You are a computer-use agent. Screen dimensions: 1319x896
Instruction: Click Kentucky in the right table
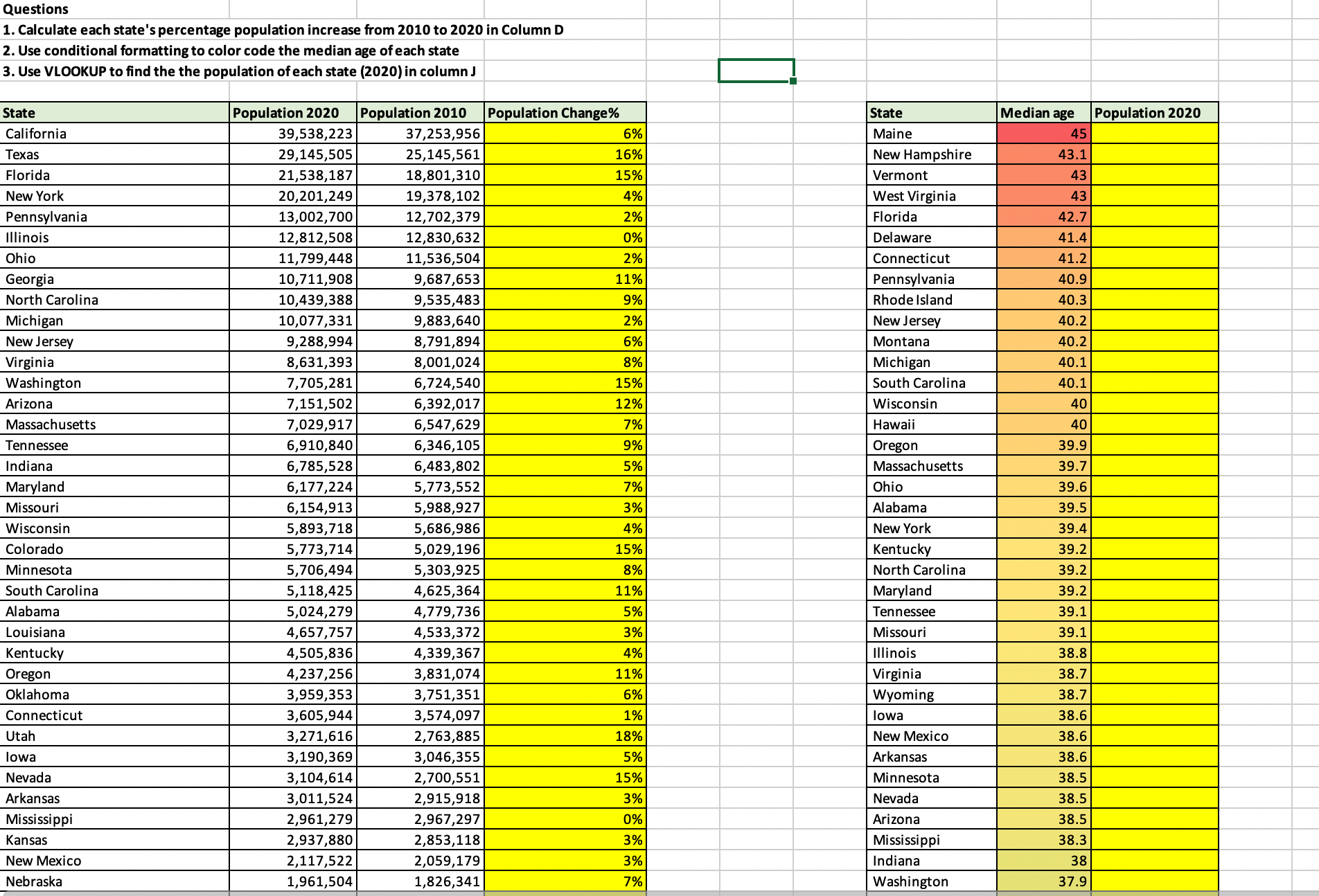point(932,548)
